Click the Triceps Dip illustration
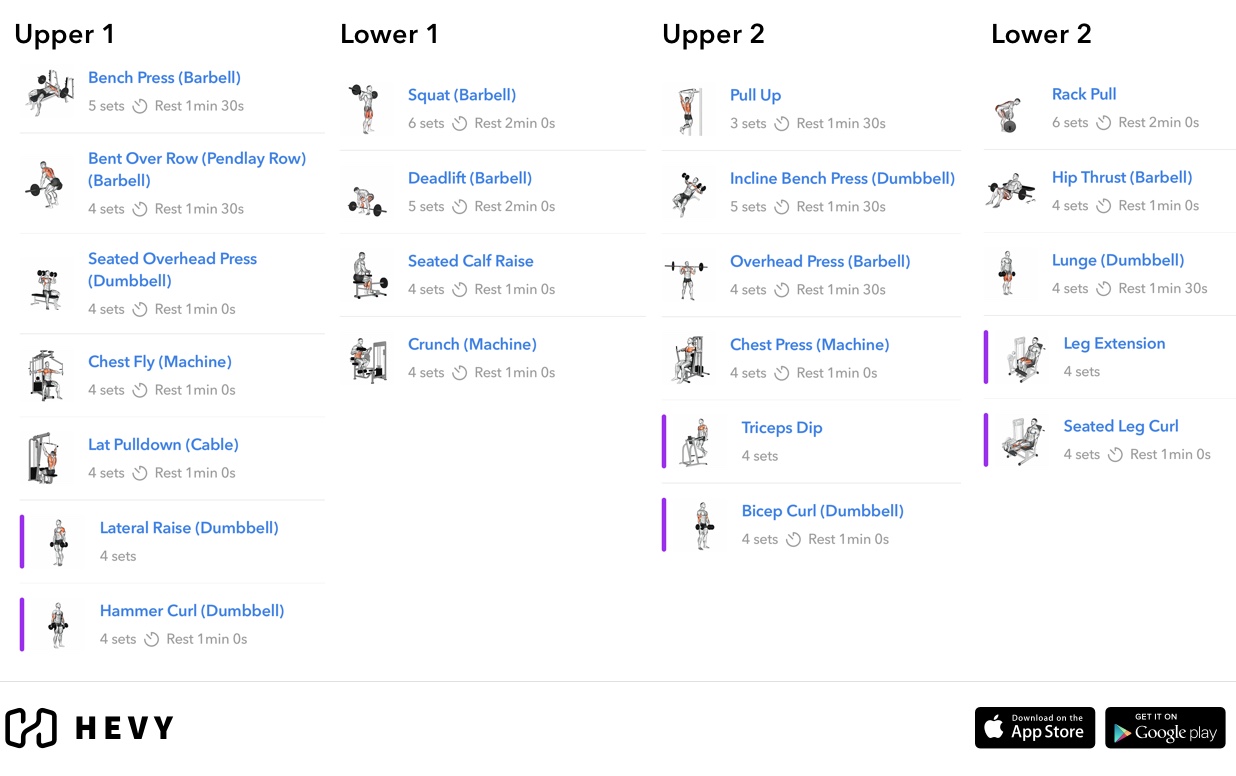The image size is (1236, 776). click(703, 441)
